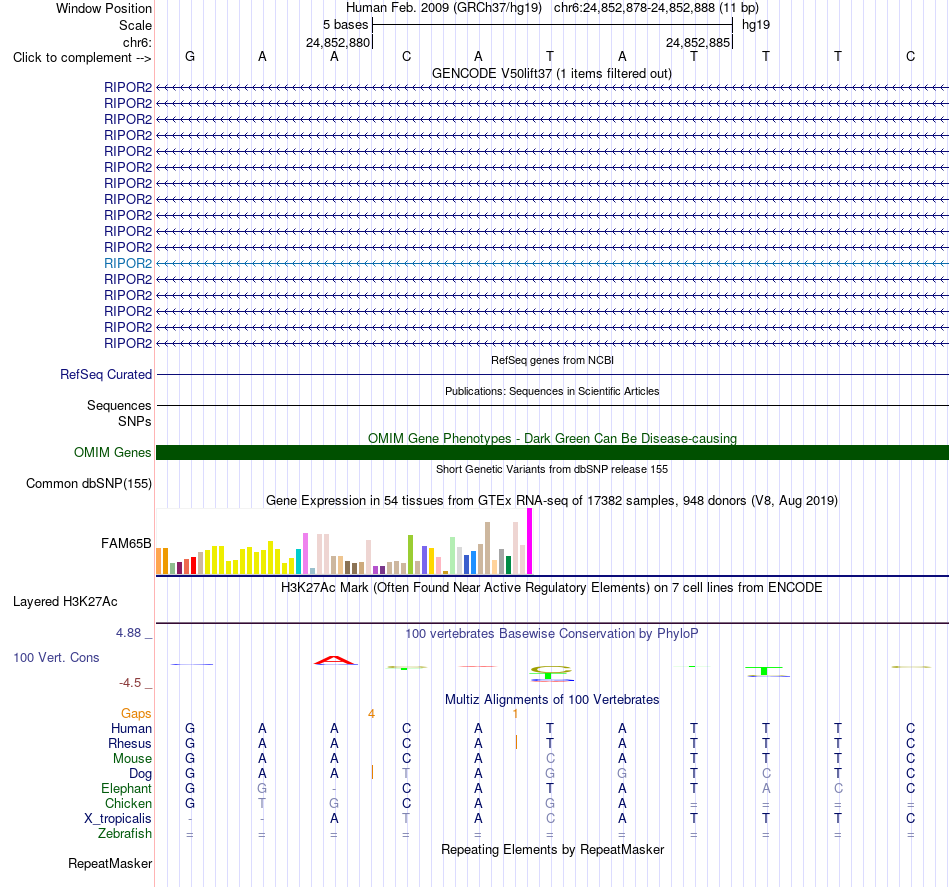Click the 'Scale' label in the base position track
950x887 pixels.
click(x=135, y=25)
